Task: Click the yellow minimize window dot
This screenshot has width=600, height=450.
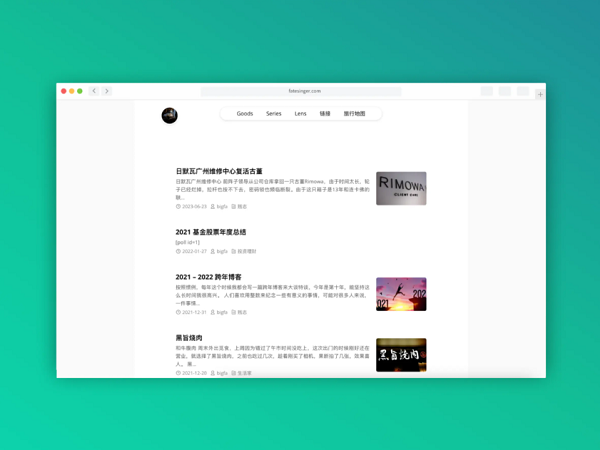Action: (72, 91)
